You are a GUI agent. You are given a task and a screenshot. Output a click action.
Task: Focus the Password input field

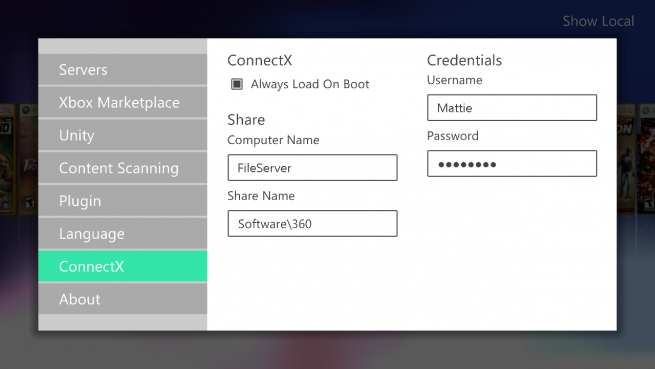tap(512, 164)
